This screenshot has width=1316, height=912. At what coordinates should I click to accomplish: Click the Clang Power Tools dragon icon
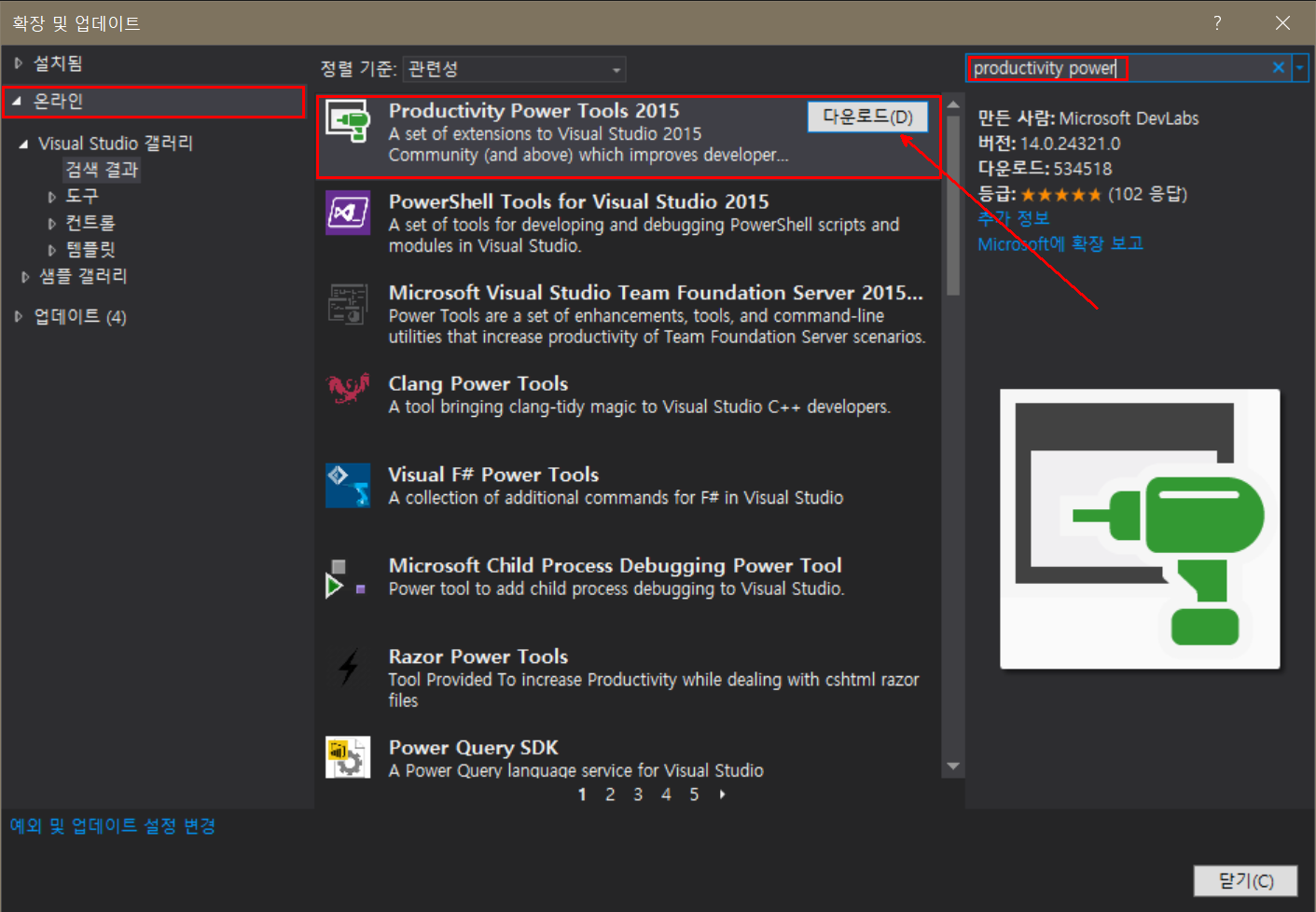[348, 387]
